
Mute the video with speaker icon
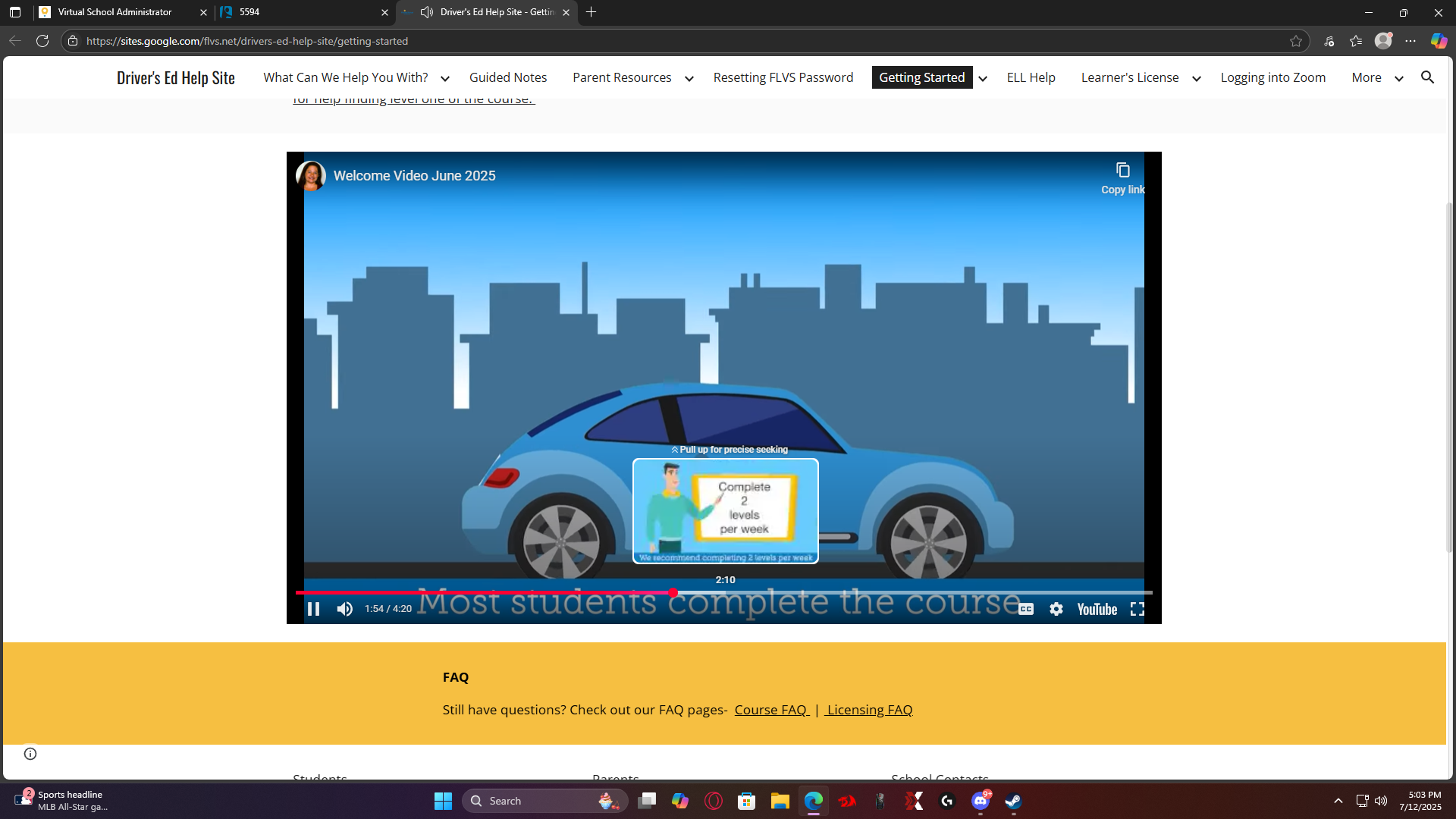click(x=345, y=609)
